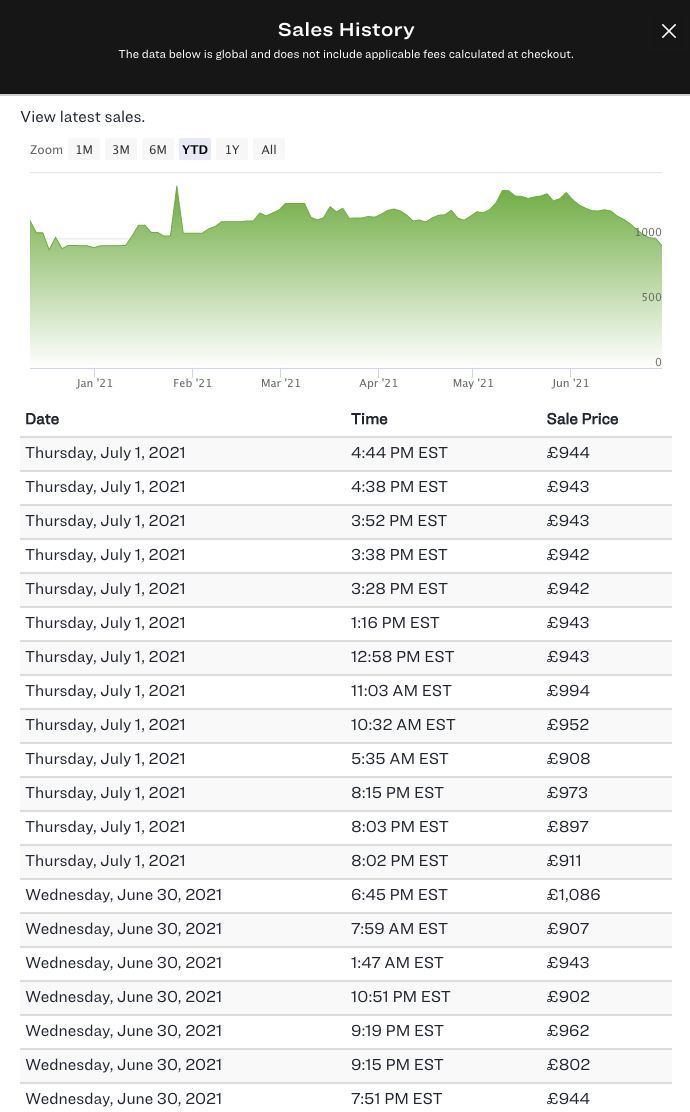690x1112 pixels.
Task: Click the Jun '21 axis label
Action: pos(570,383)
